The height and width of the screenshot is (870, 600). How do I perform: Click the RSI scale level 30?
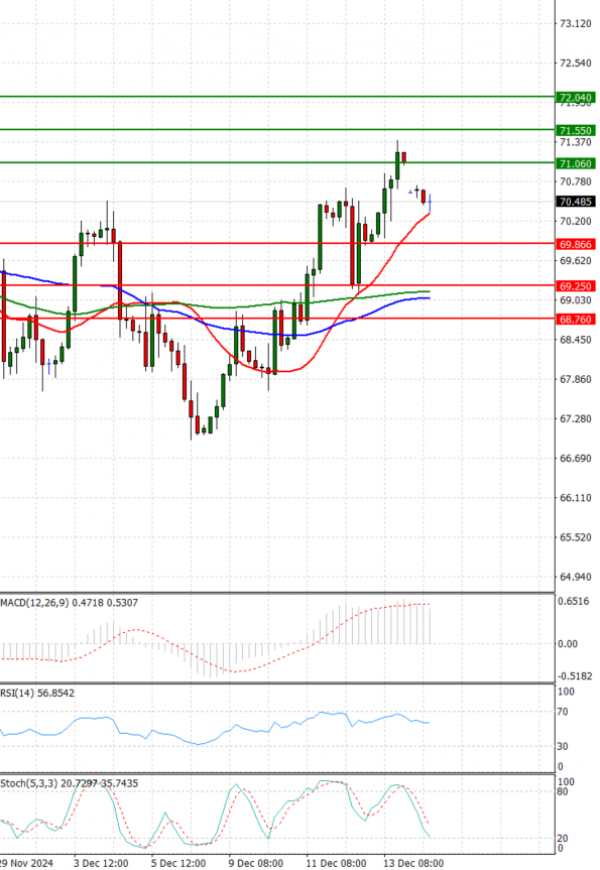point(563,747)
